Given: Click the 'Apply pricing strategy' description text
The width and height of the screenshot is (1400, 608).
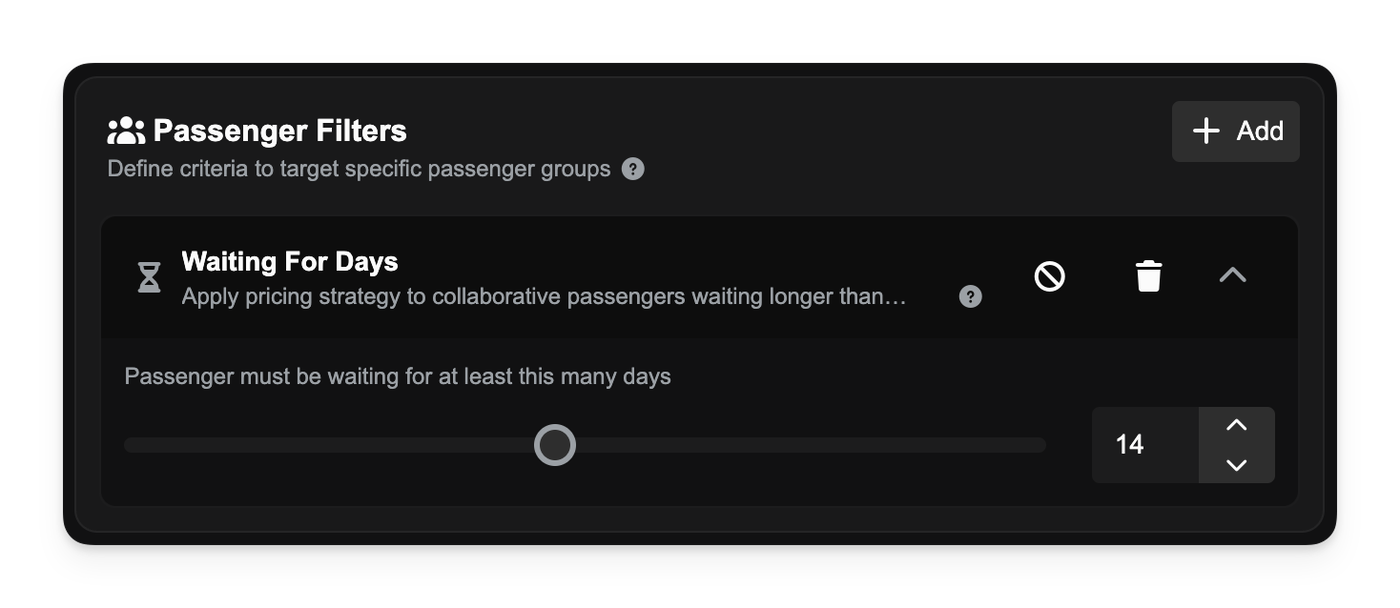Looking at the screenshot, I should point(544,297).
